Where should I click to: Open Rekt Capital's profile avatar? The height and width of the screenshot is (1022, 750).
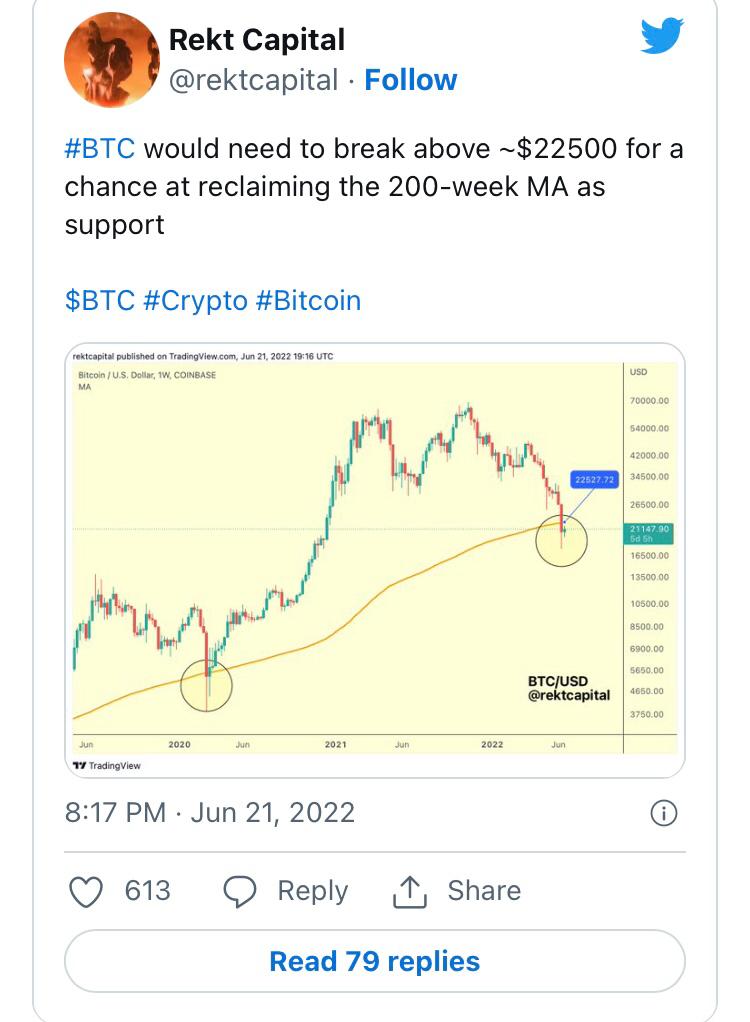(x=111, y=60)
